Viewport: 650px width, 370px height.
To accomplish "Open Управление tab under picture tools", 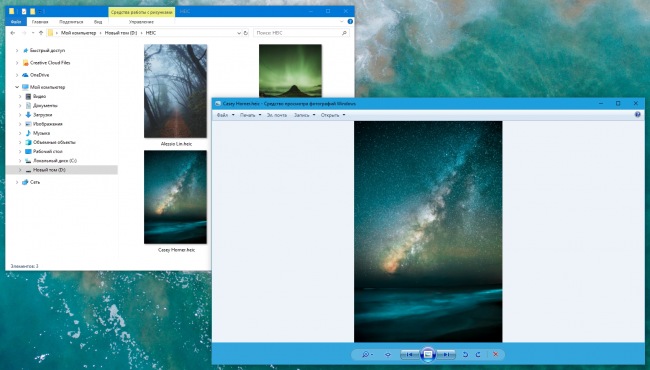I will coord(141,22).
